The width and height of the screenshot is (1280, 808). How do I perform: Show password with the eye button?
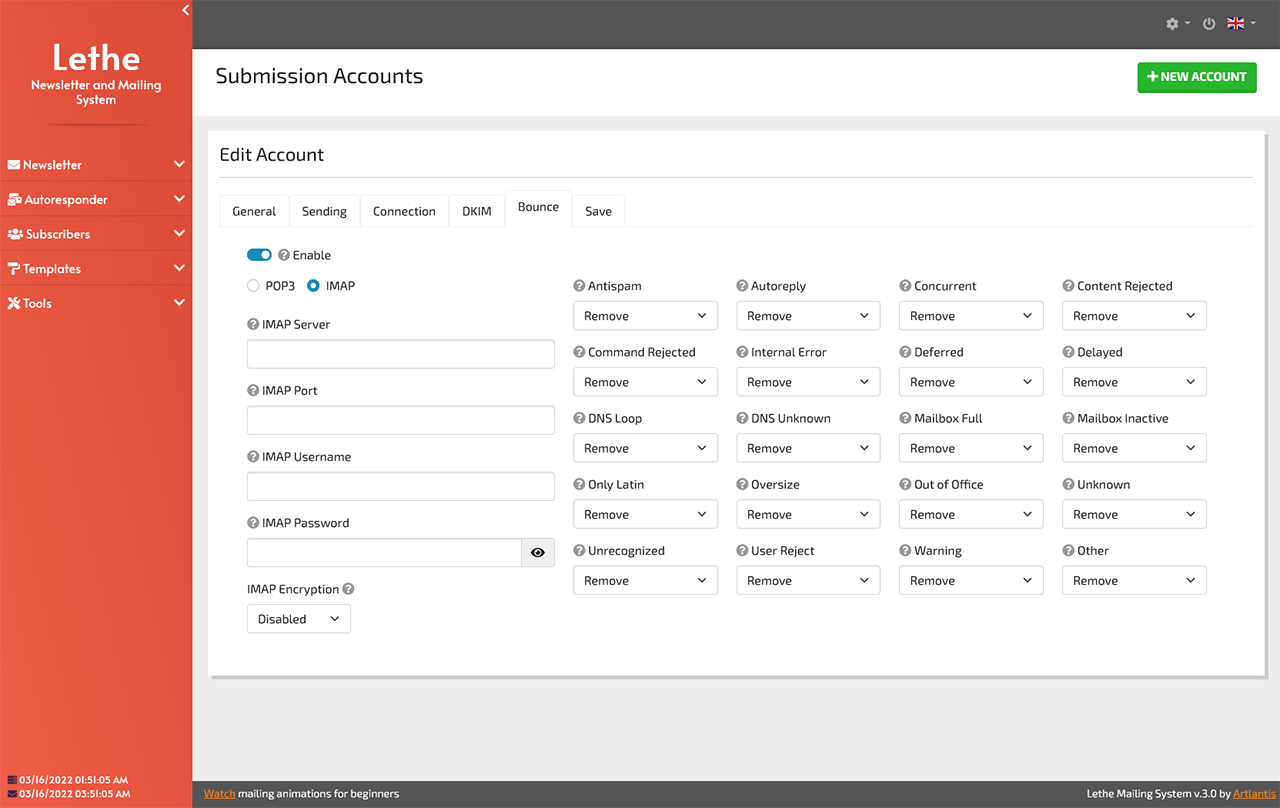coord(538,552)
